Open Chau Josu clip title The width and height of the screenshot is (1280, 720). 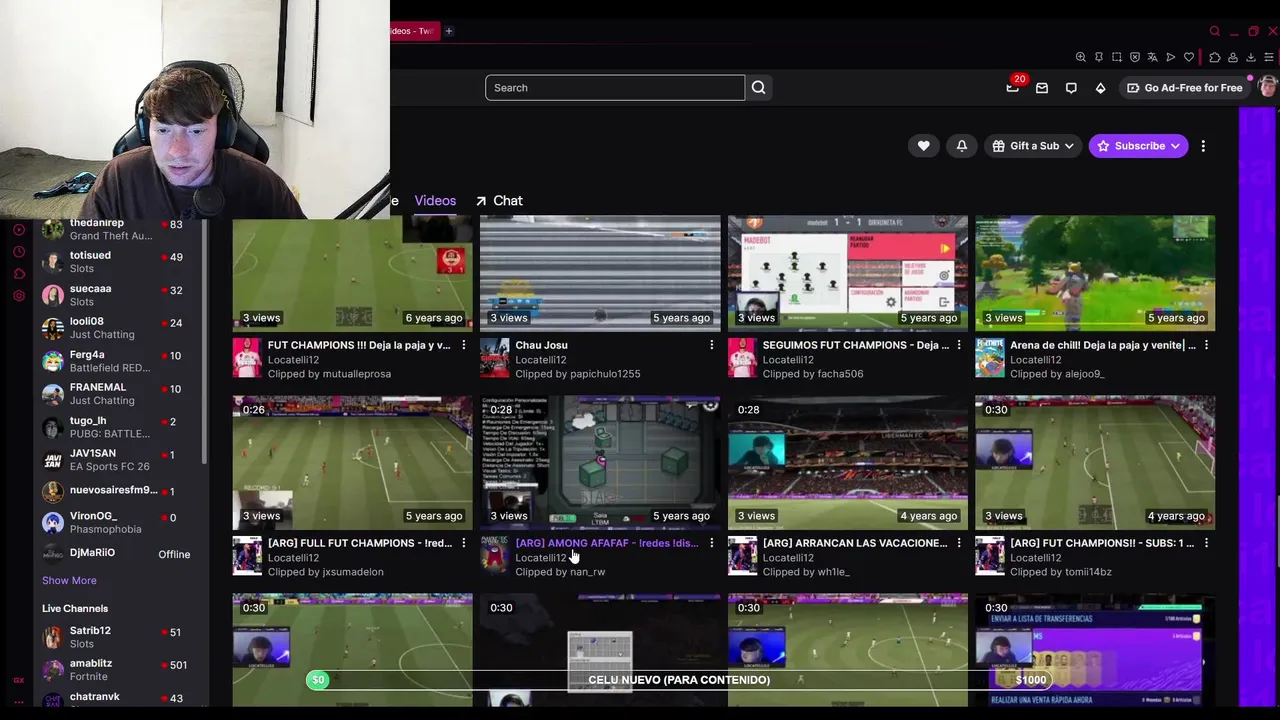541,345
